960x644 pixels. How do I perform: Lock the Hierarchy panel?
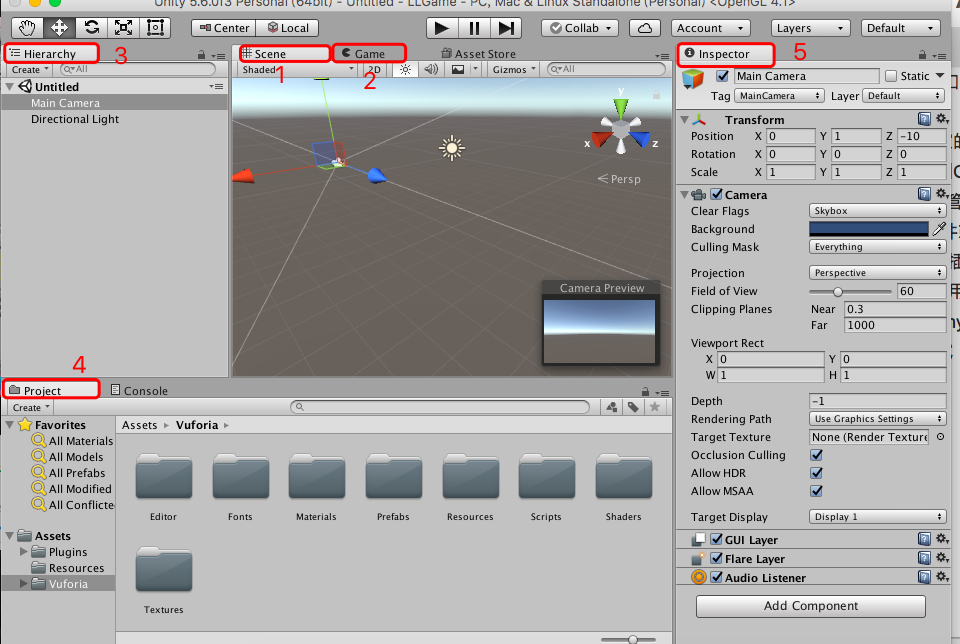(x=201, y=55)
